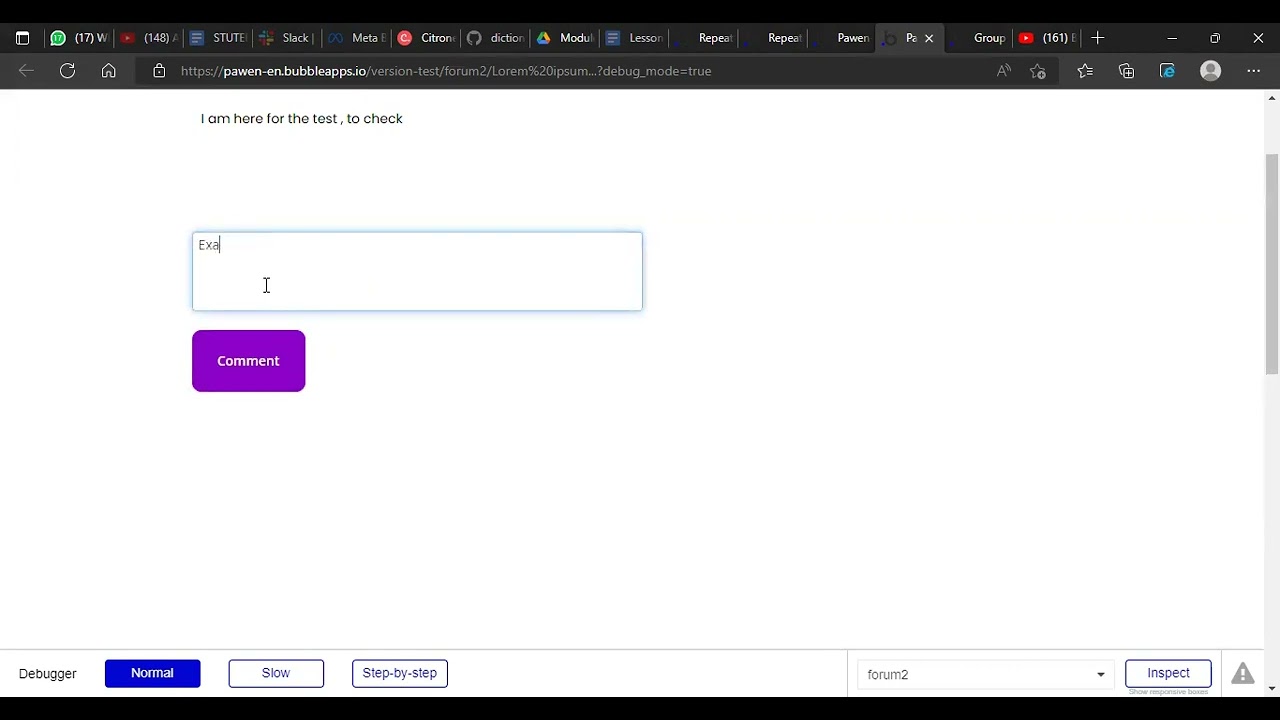1280x720 pixels.
Task: Open the YouTube (161) tab
Action: click(x=1046, y=38)
